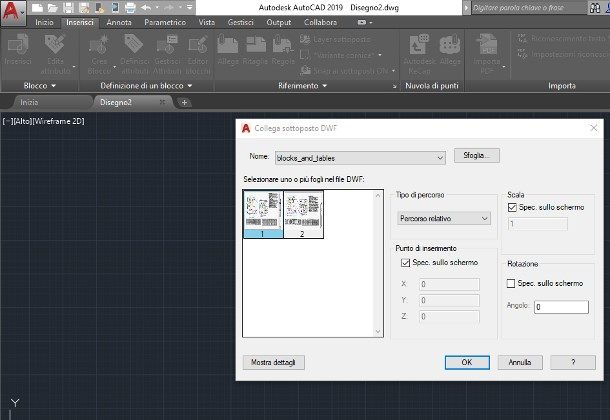
Task: Enable Rotazione Spec. sullo schermo checkbox
Action: (513, 283)
